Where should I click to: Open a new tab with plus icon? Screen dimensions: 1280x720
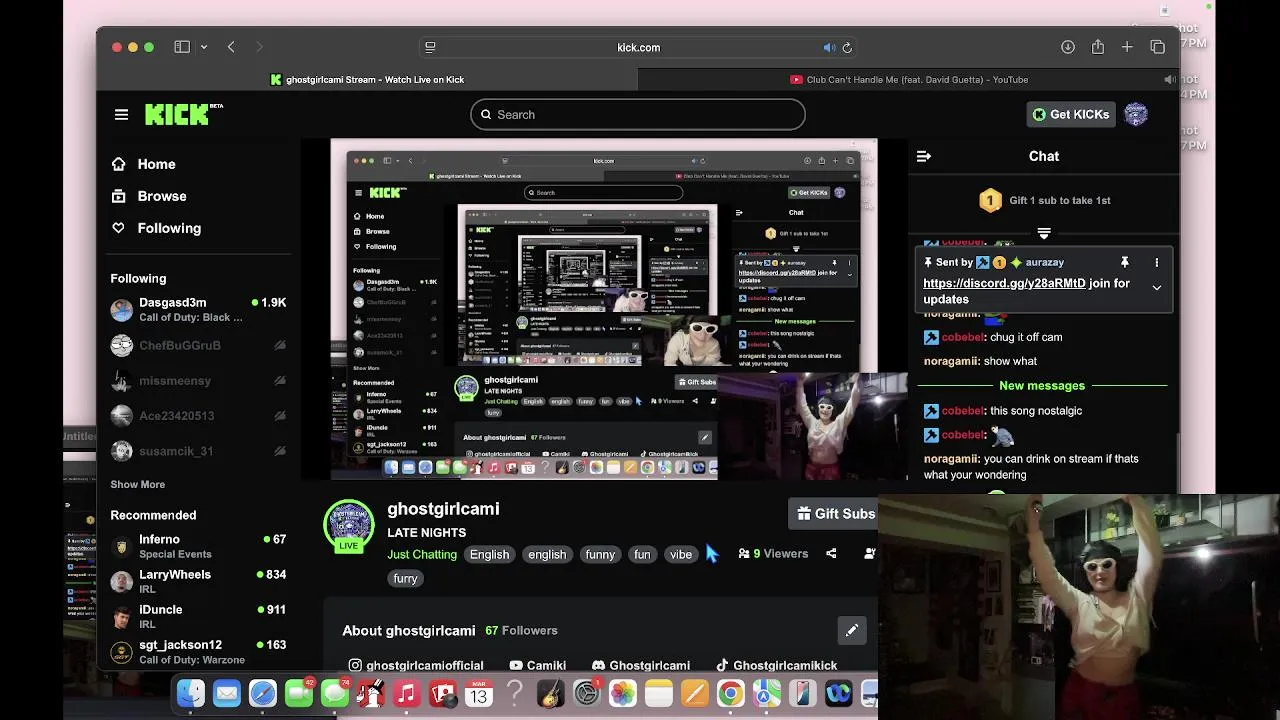[x=1127, y=47]
